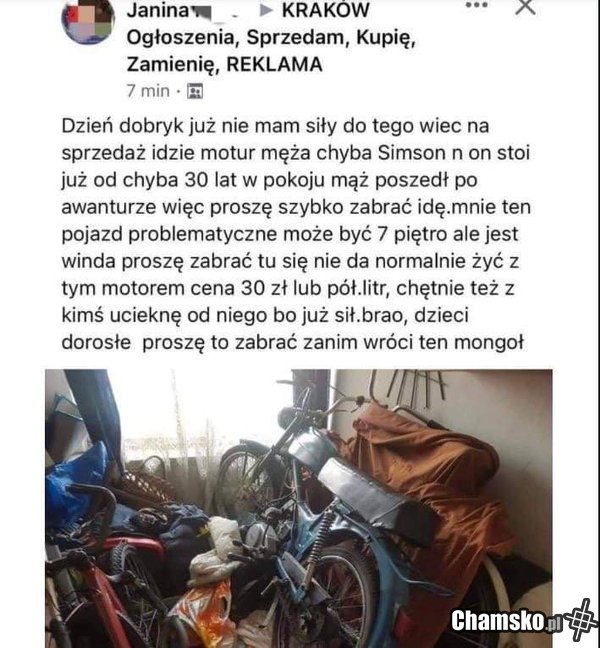Open the attached moped photo
This screenshot has width=600, height=648.
(298, 508)
